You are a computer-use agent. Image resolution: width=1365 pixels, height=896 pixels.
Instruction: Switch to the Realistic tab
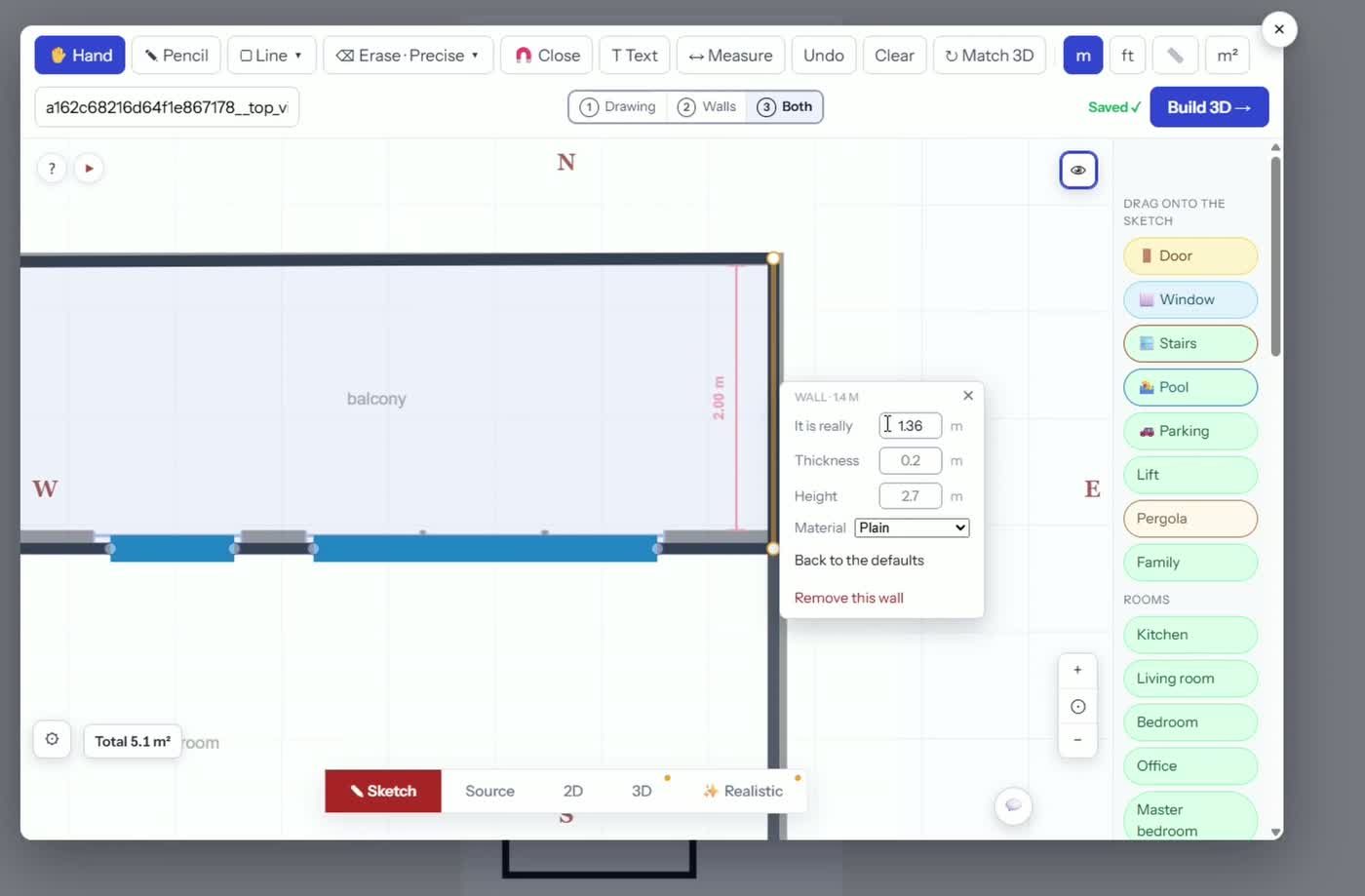pos(743,791)
